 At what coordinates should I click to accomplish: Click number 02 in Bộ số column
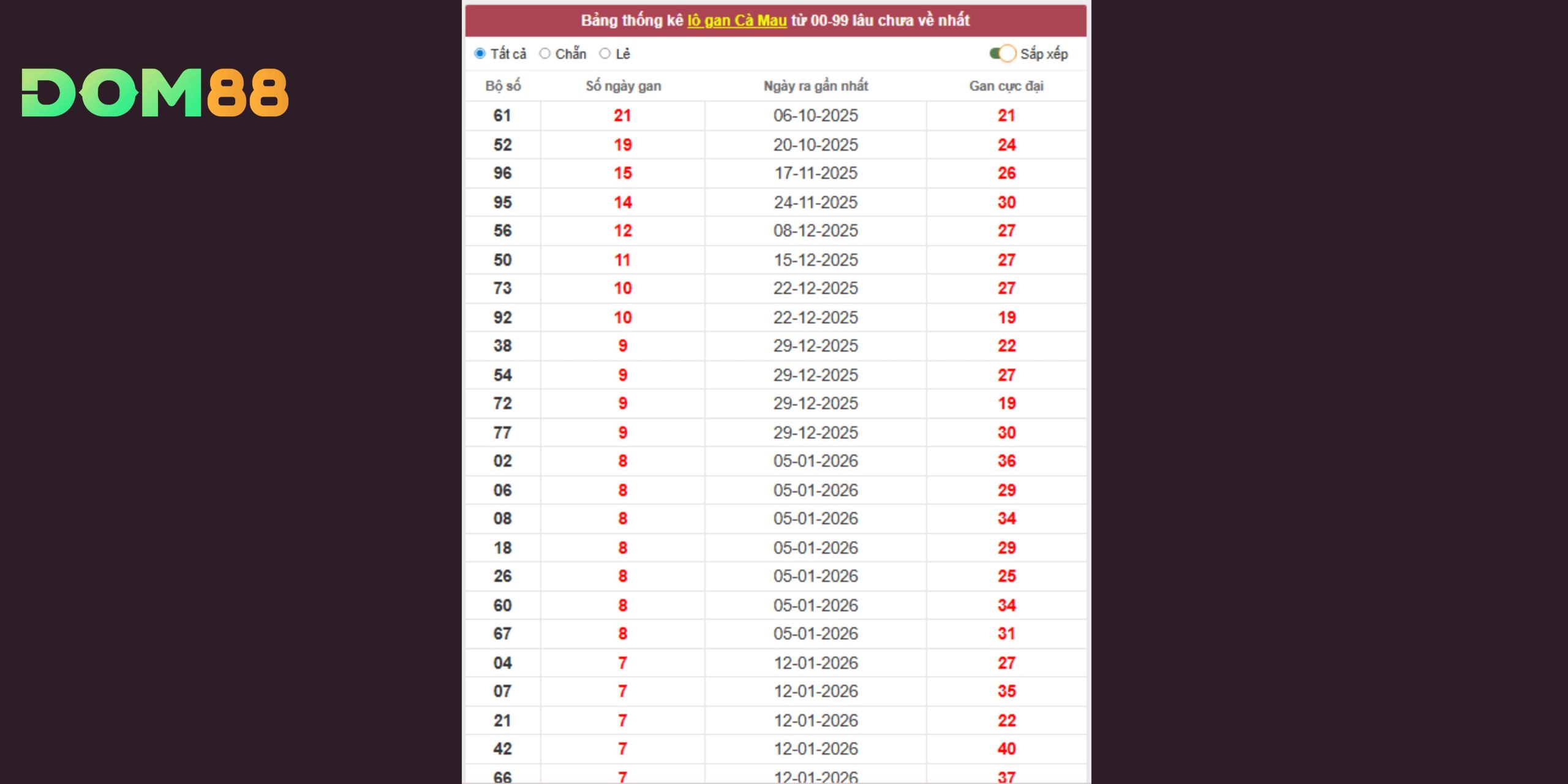[502, 461]
